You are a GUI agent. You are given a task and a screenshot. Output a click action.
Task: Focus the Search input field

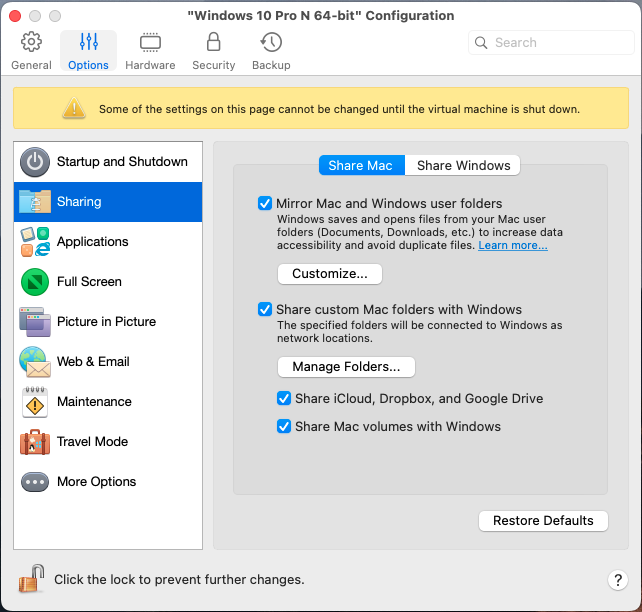pyautogui.click(x=551, y=43)
